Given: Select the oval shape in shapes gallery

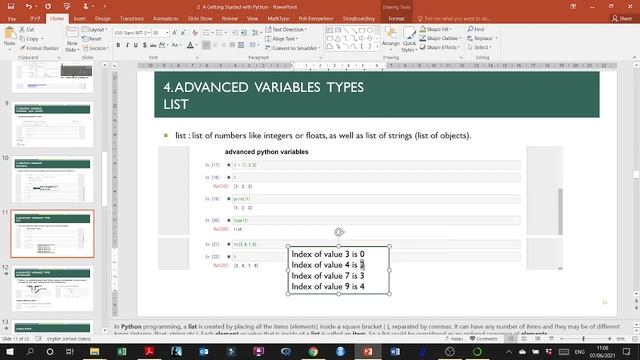Looking at the screenshot, I should pyautogui.click(x=370, y=30).
